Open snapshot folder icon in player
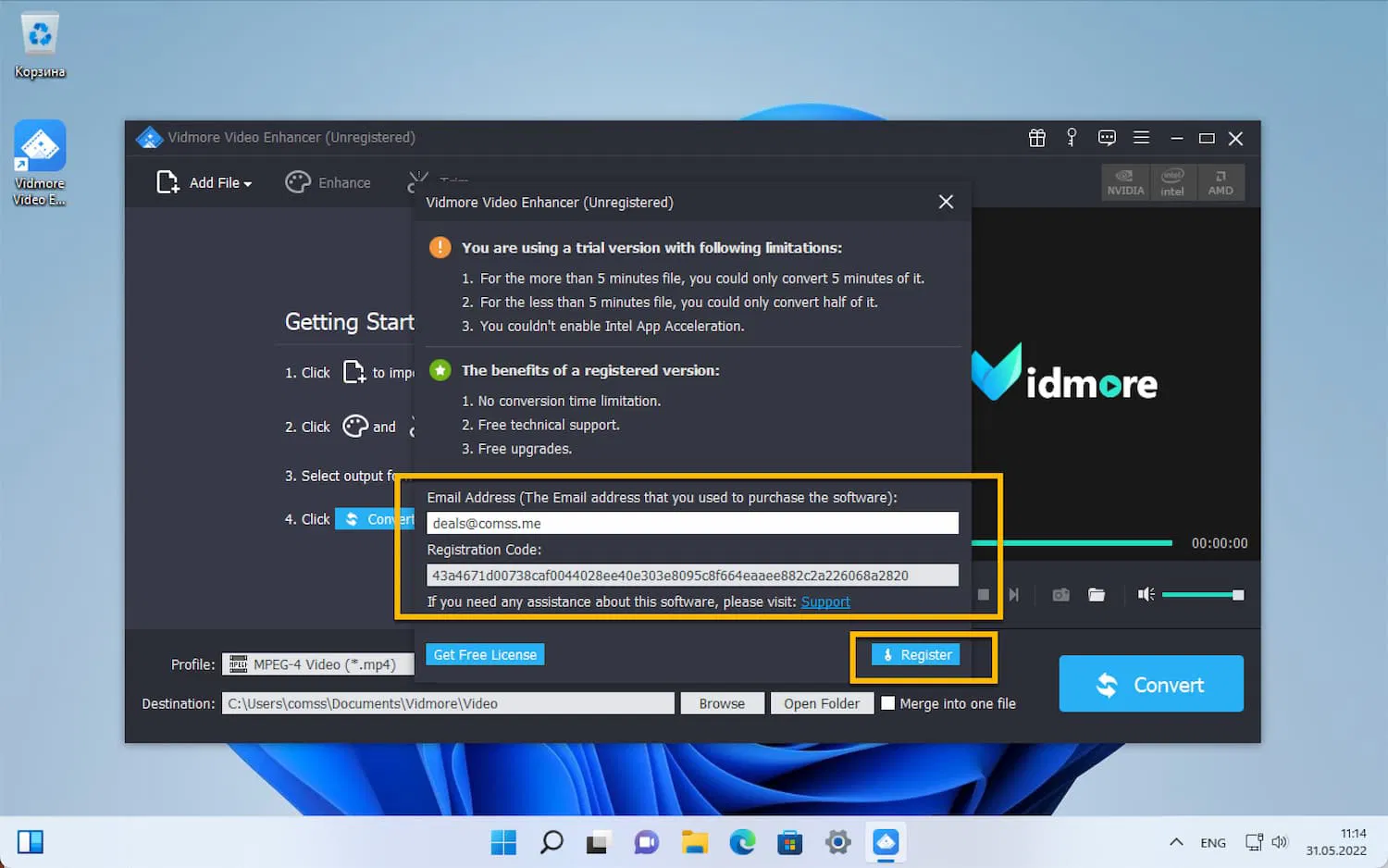1388x868 pixels. [x=1097, y=594]
